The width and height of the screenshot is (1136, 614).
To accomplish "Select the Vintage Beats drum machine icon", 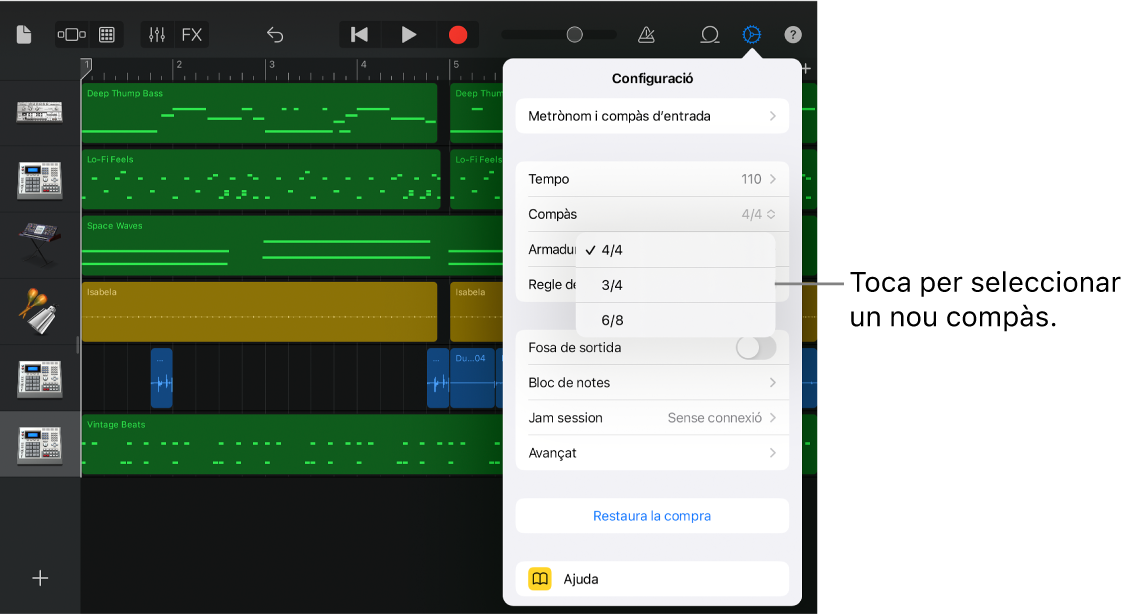I will 40,444.
